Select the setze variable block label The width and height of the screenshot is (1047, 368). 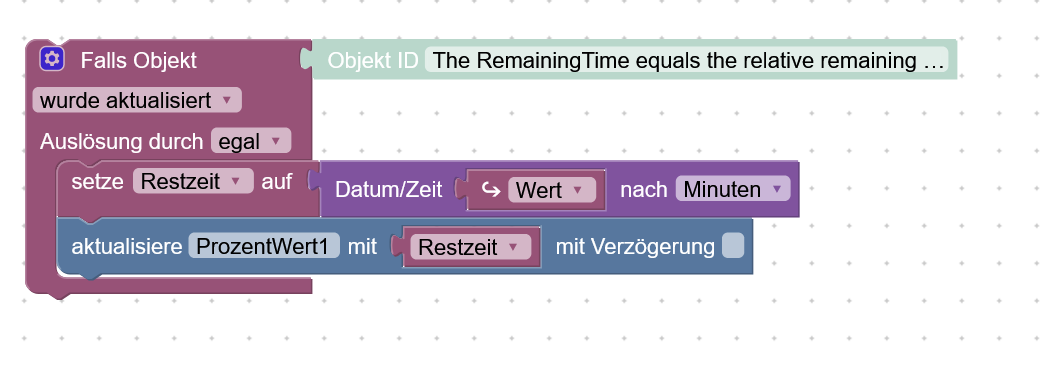coord(97,182)
